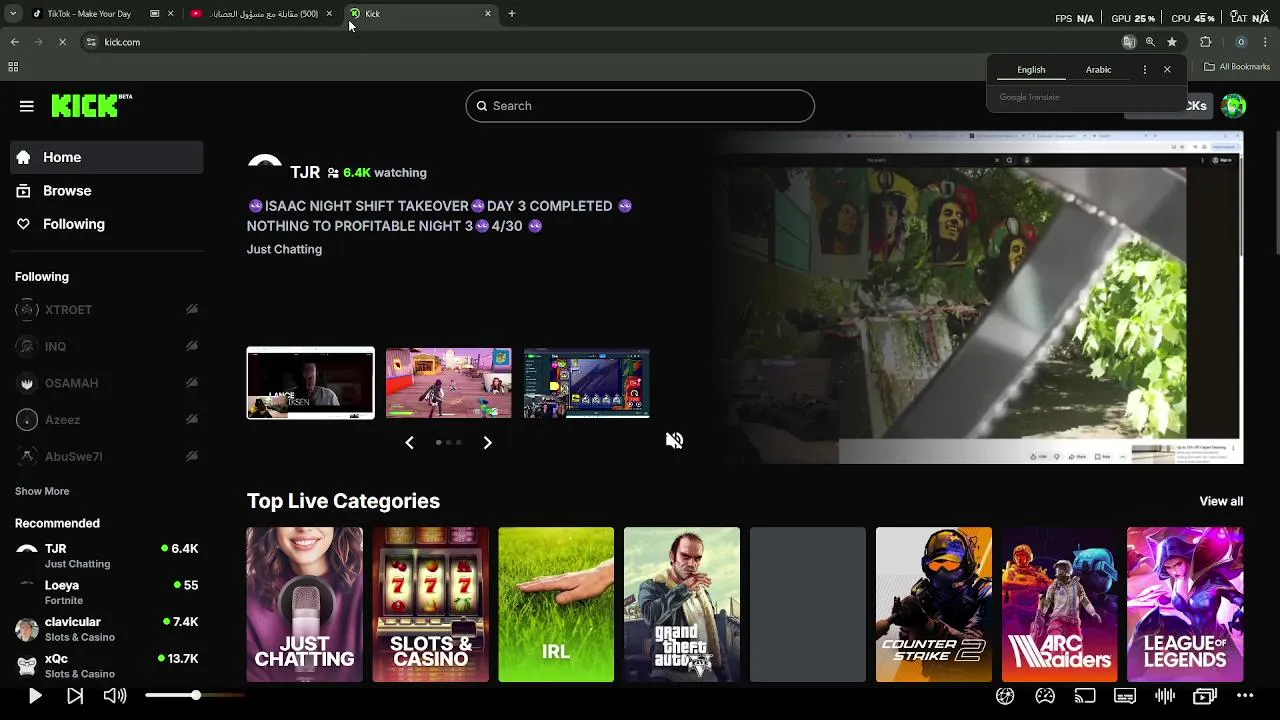The image size is (1280, 720).
Task: Select Arabic in Google Translate popup
Action: pos(1098,70)
